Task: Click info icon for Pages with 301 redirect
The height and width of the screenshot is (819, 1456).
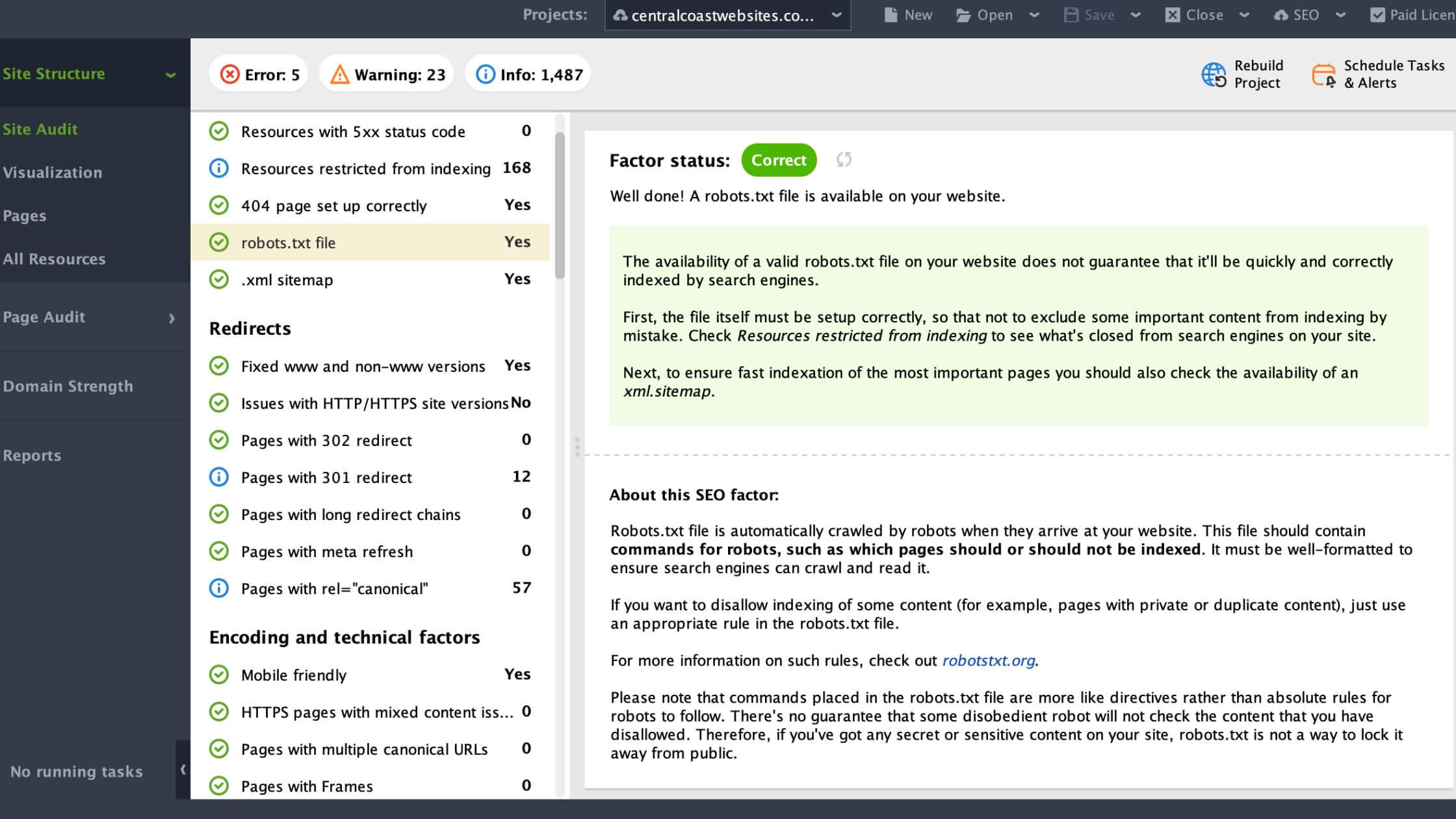Action: pyautogui.click(x=219, y=477)
